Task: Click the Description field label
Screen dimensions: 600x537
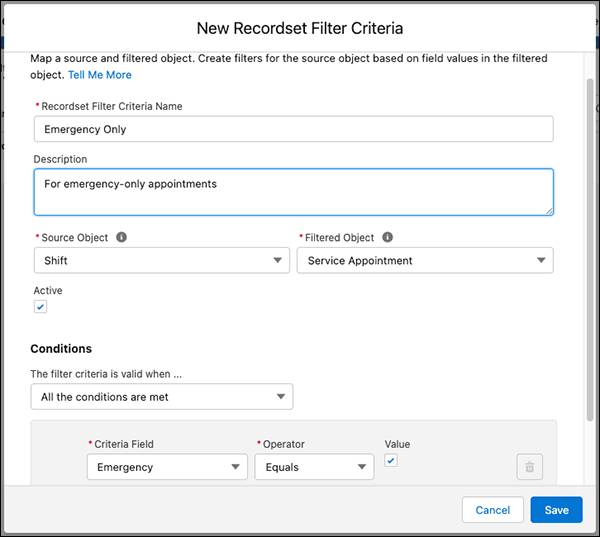Action: coord(60,159)
